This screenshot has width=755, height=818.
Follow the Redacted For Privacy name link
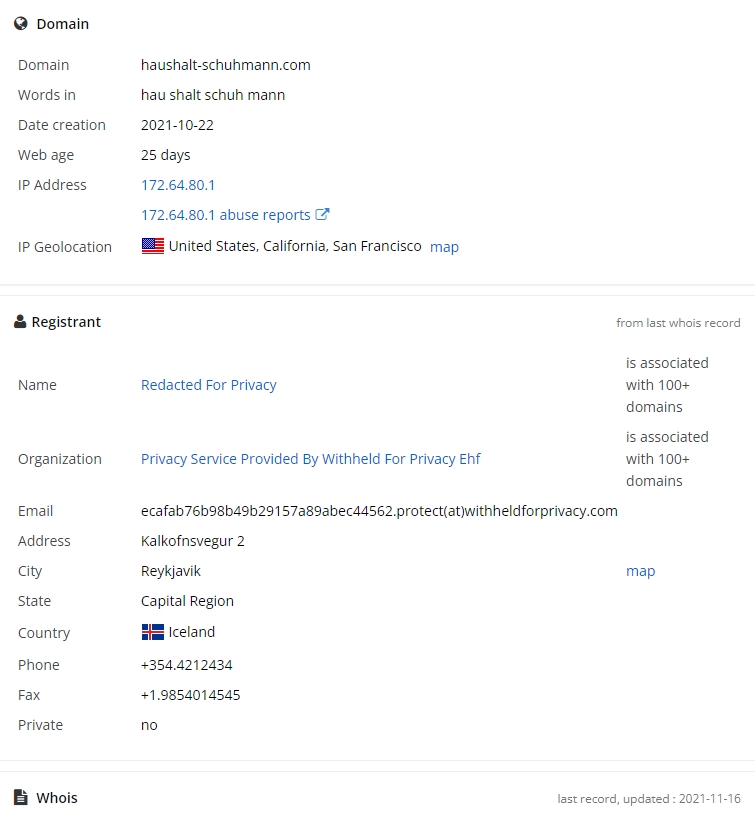(x=209, y=385)
